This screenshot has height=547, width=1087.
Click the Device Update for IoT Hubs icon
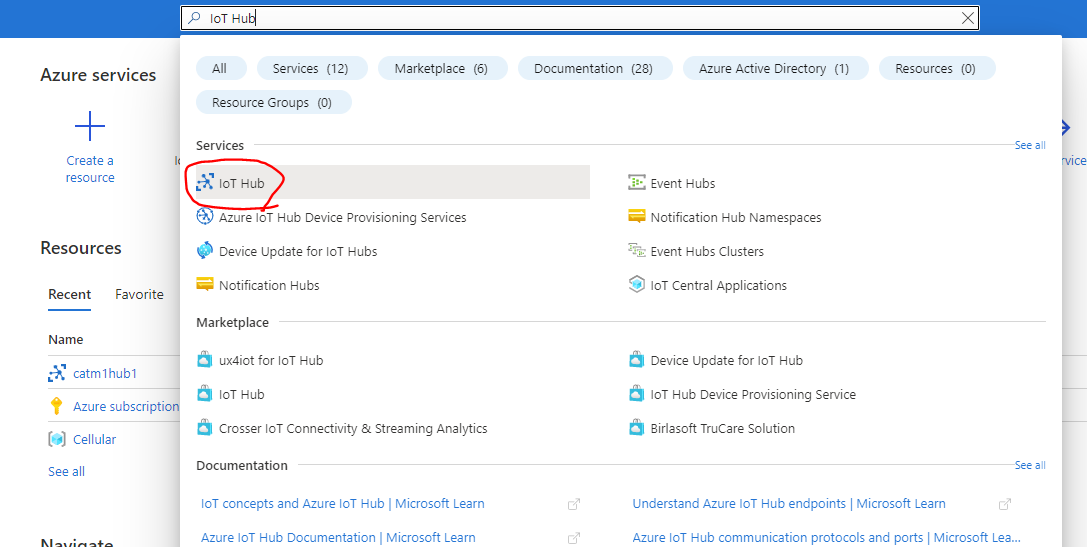click(x=205, y=251)
